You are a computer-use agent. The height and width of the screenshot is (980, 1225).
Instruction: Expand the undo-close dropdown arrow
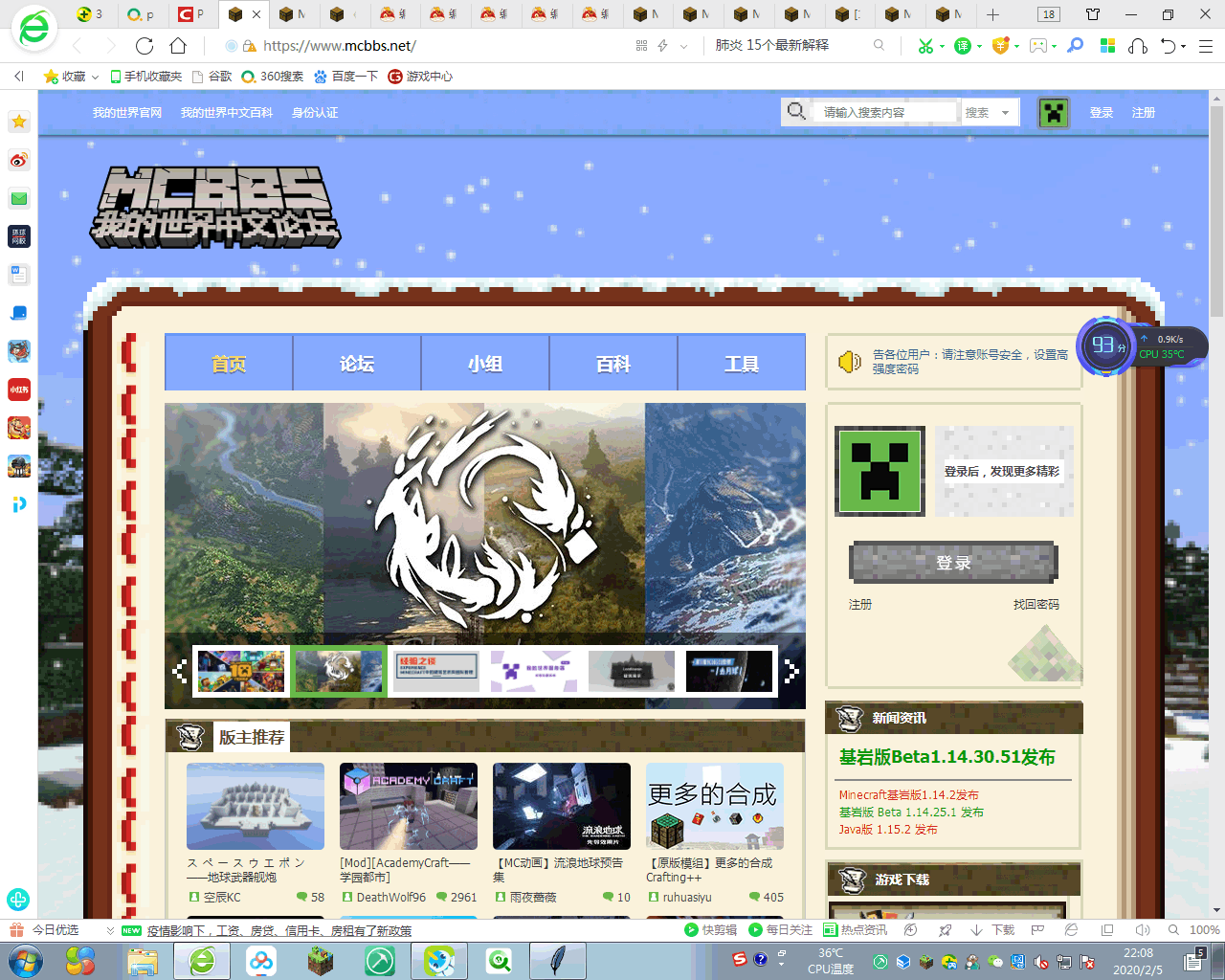[x=1184, y=46]
